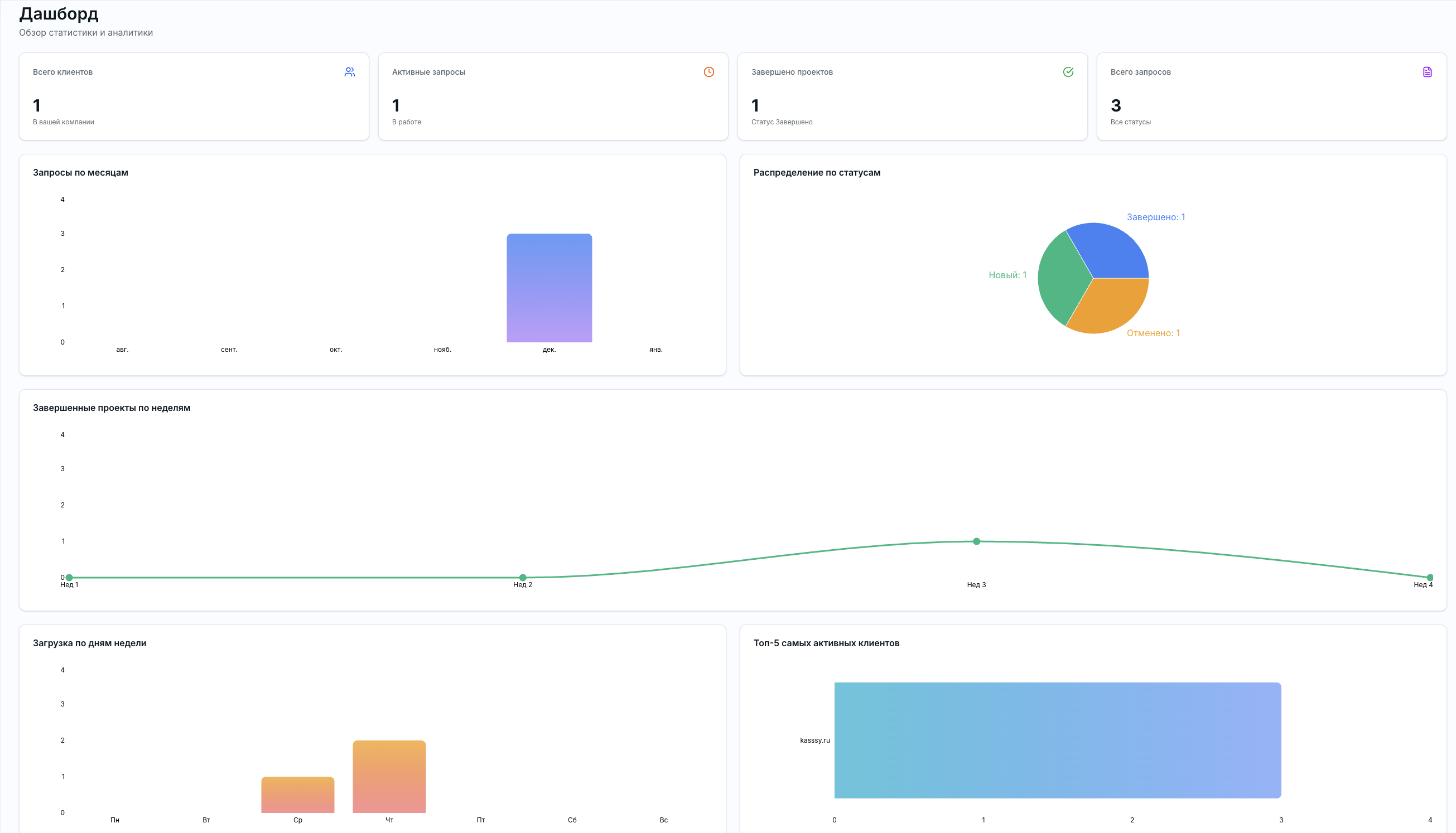1456x833 pixels.
Task: Click the users icon on Всего клиентов card
Action: (350, 72)
